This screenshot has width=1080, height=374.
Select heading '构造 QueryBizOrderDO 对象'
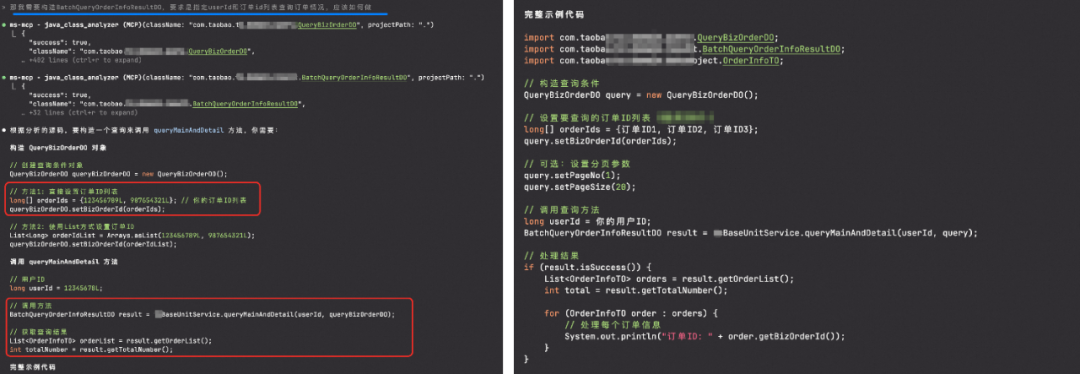click(x=58, y=147)
